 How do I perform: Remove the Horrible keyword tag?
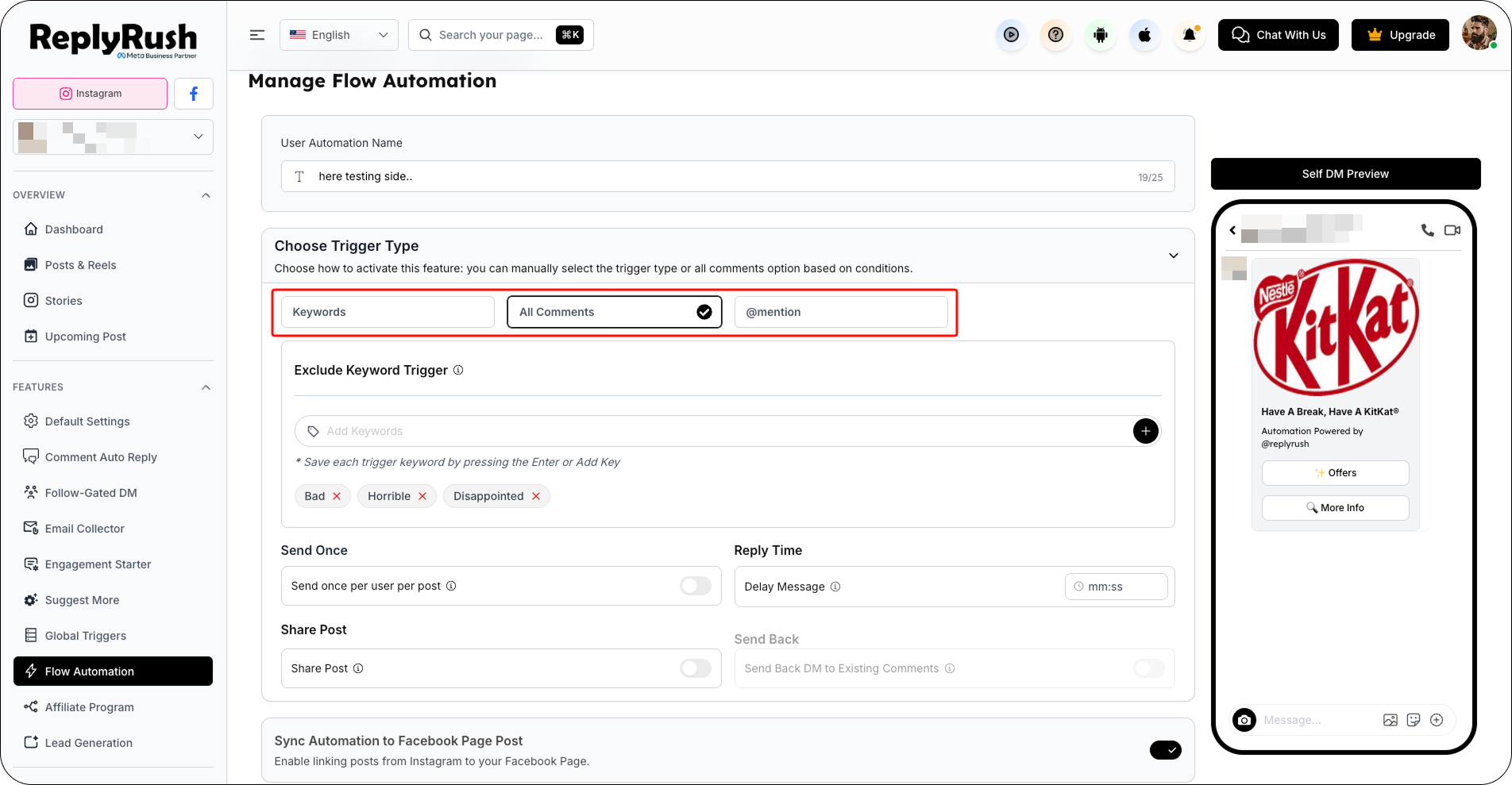point(422,496)
